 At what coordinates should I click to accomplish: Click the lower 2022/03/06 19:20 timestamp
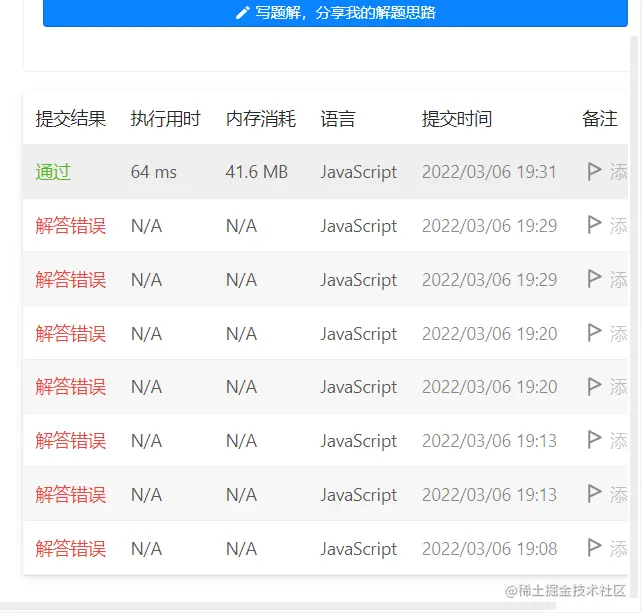pos(490,387)
